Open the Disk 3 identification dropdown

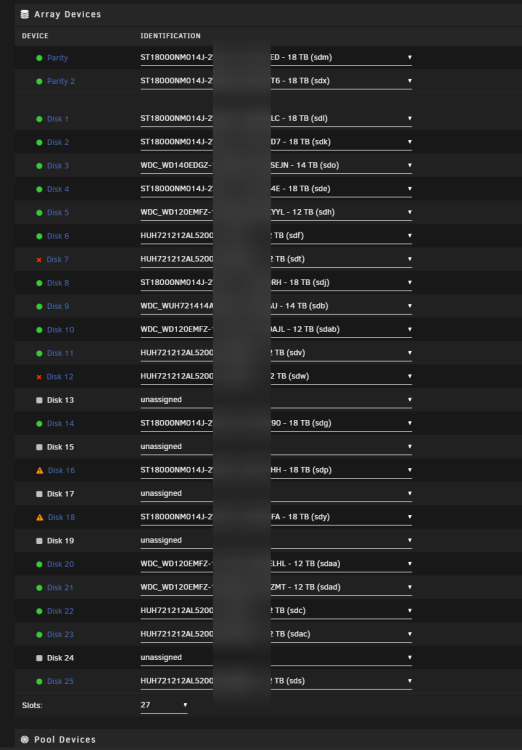pyautogui.click(x=276, y=166)
